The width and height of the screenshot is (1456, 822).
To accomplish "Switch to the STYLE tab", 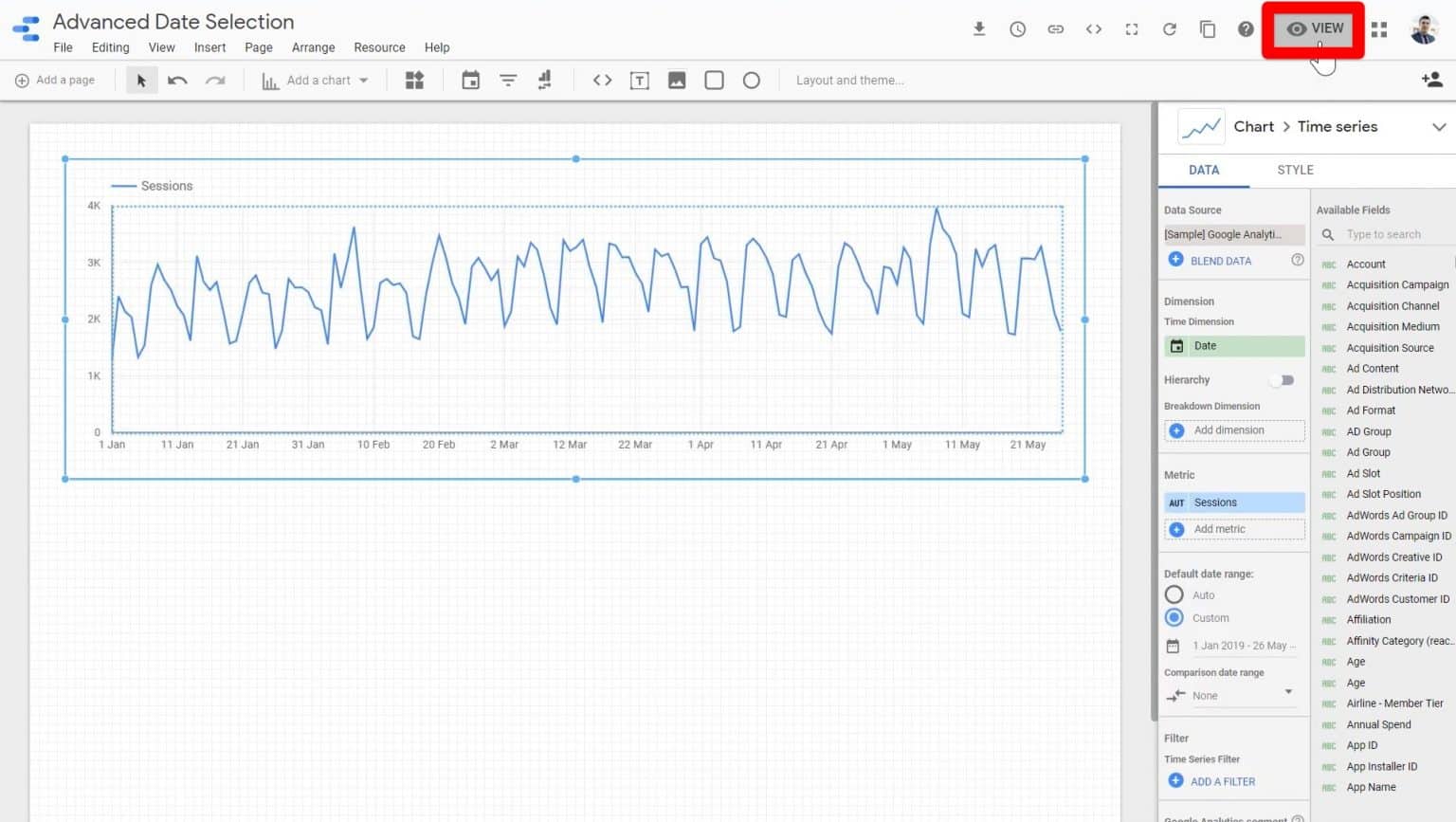I will click(x=1295, y=170).
